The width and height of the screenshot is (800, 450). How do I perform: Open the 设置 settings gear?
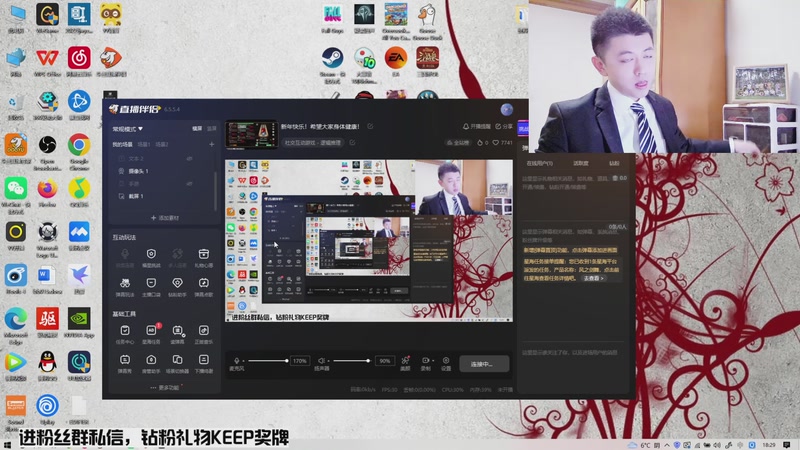[446, 363]
